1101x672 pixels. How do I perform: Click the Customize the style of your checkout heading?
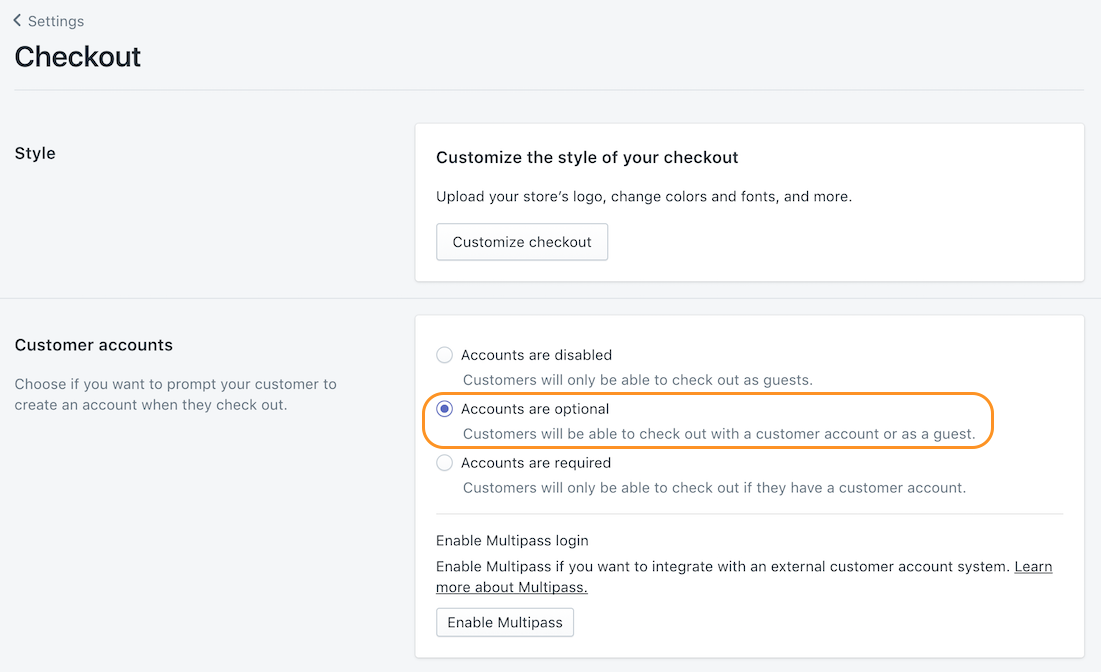tap(587, 157)
